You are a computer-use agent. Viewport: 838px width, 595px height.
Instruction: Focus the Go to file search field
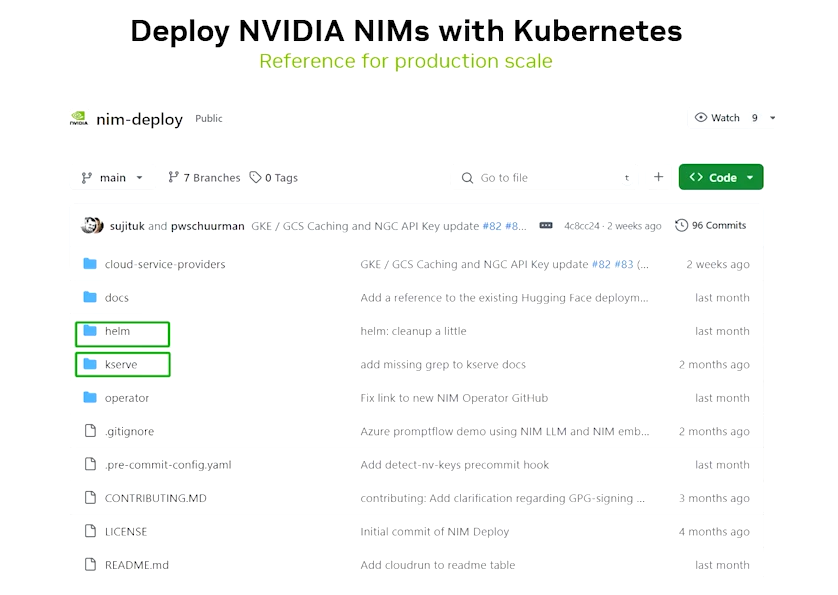[546, 177]
